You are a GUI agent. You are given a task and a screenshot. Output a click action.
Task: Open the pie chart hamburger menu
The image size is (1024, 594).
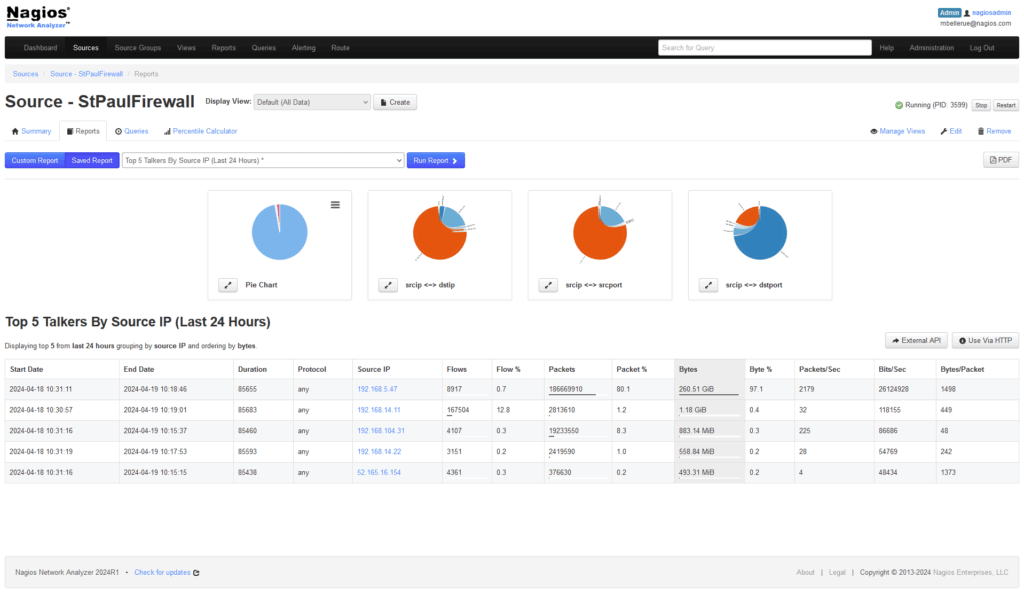335,204
